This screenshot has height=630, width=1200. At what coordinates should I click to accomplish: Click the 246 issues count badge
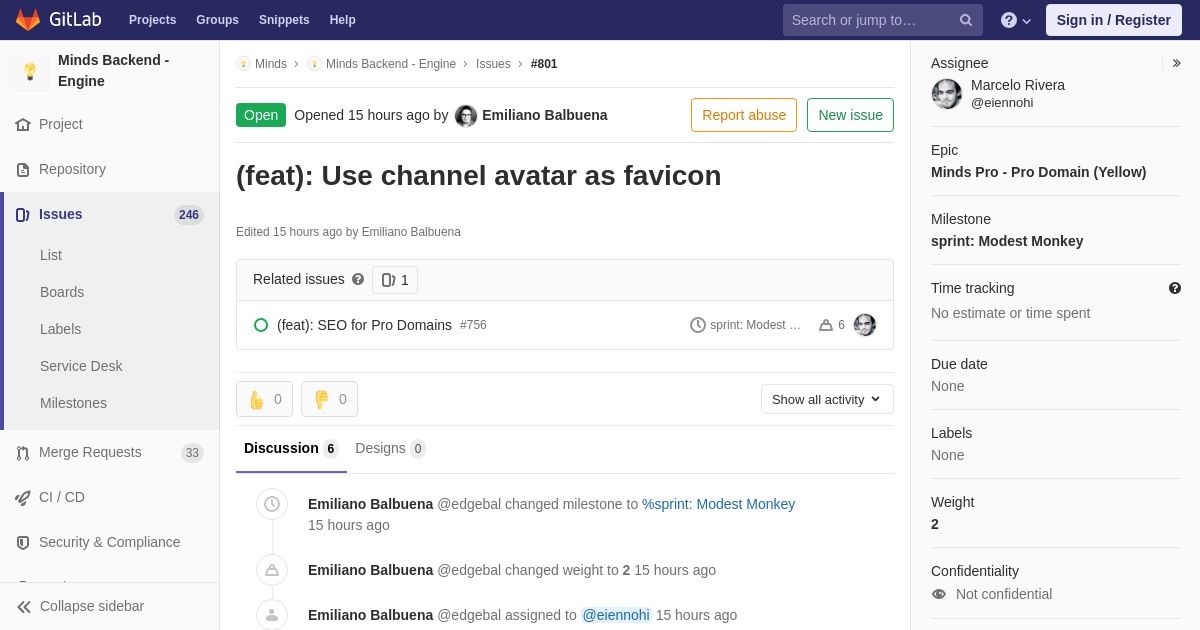pos(189,215)
